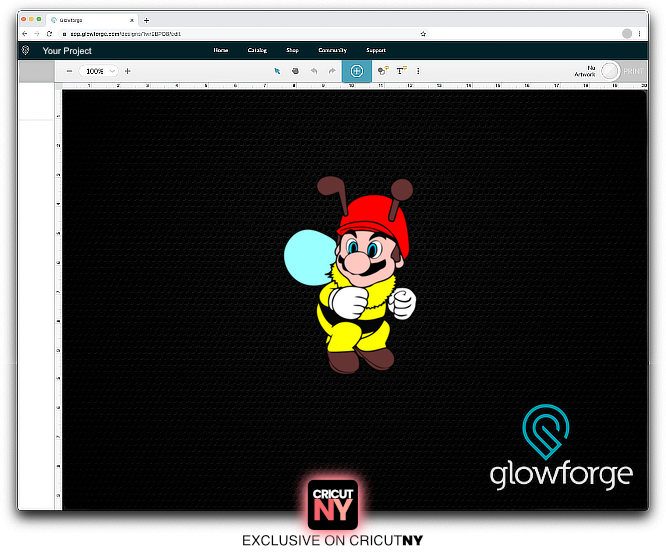Viewport: 666px width, 552px height.
Task: Click the Glowforge logo icon beside Your Project
Action: click(25, 50)
